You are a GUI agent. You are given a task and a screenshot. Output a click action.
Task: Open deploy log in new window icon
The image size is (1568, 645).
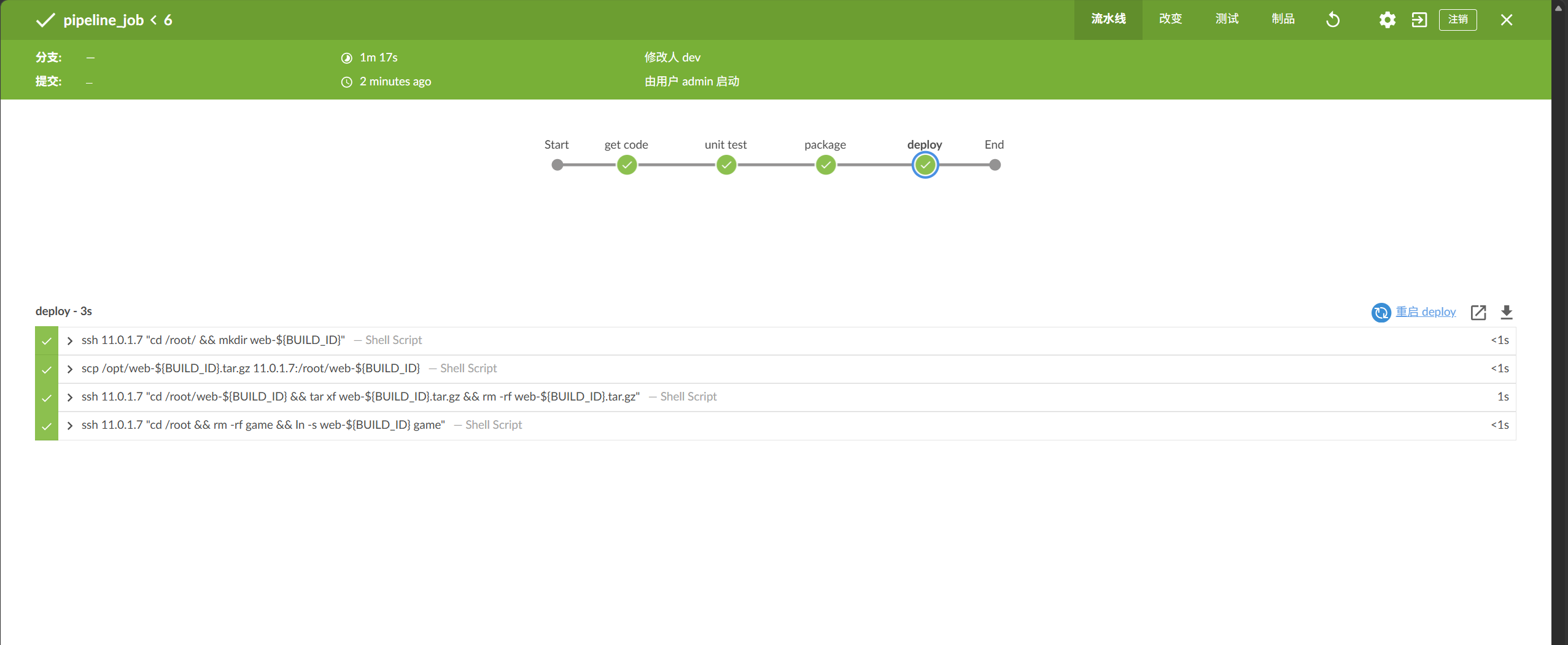click(x=1478, y=312)
